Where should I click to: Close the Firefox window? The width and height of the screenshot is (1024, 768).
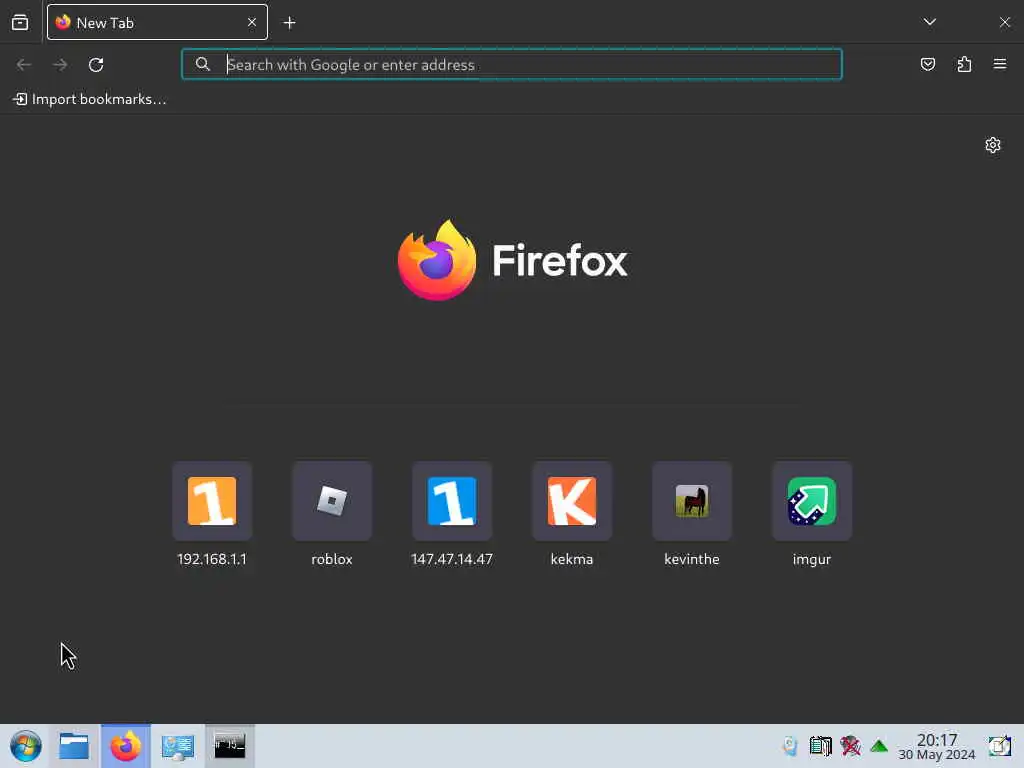(x=1004, y=22)
